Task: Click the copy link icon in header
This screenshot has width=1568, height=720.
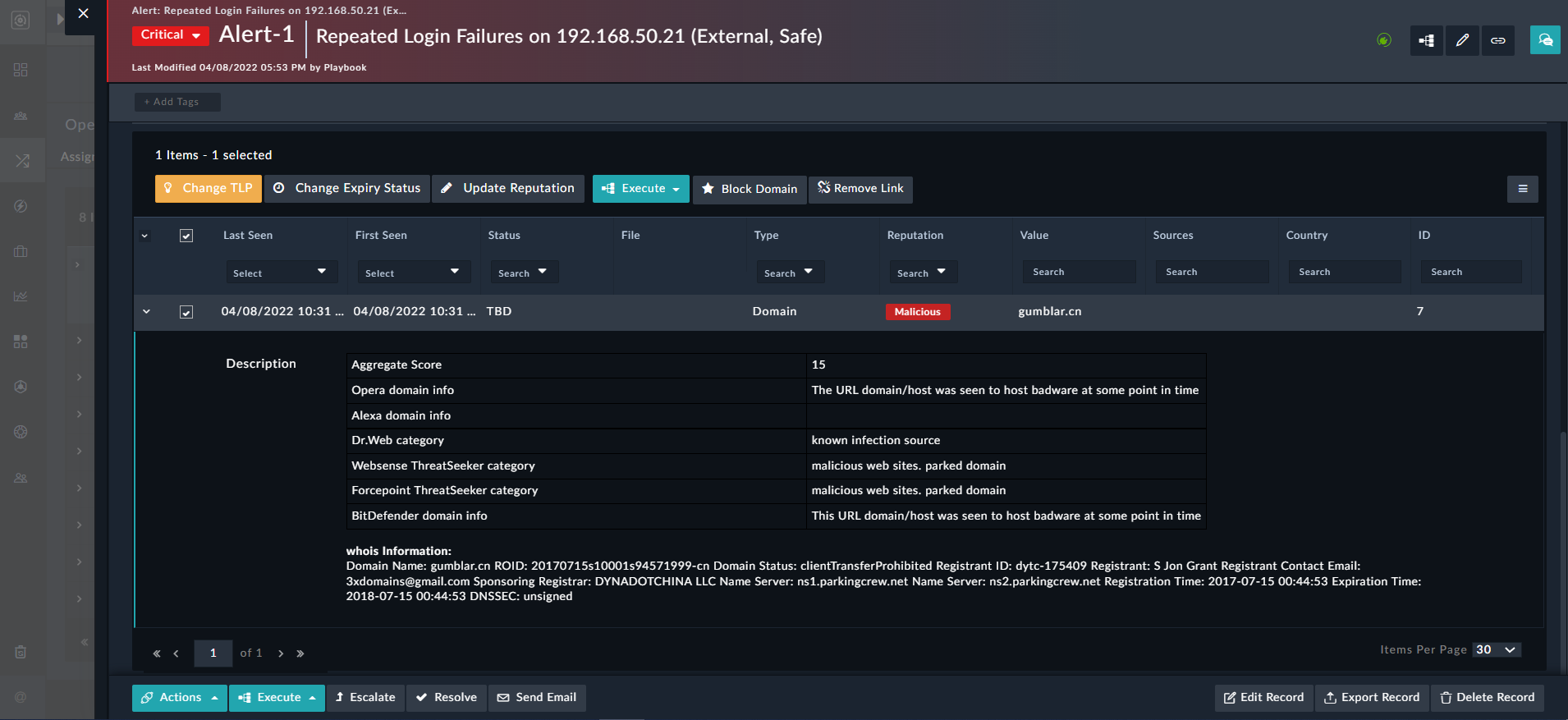Action: pyautogui.click(x=1498, y=40)
